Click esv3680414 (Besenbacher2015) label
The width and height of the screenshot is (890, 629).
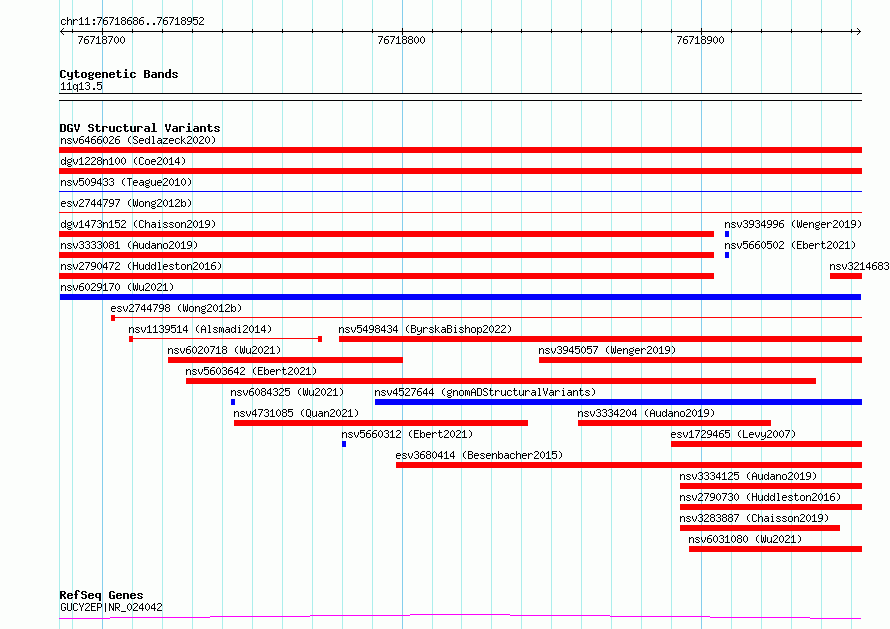pyautogui.click(x=479, y=455)
